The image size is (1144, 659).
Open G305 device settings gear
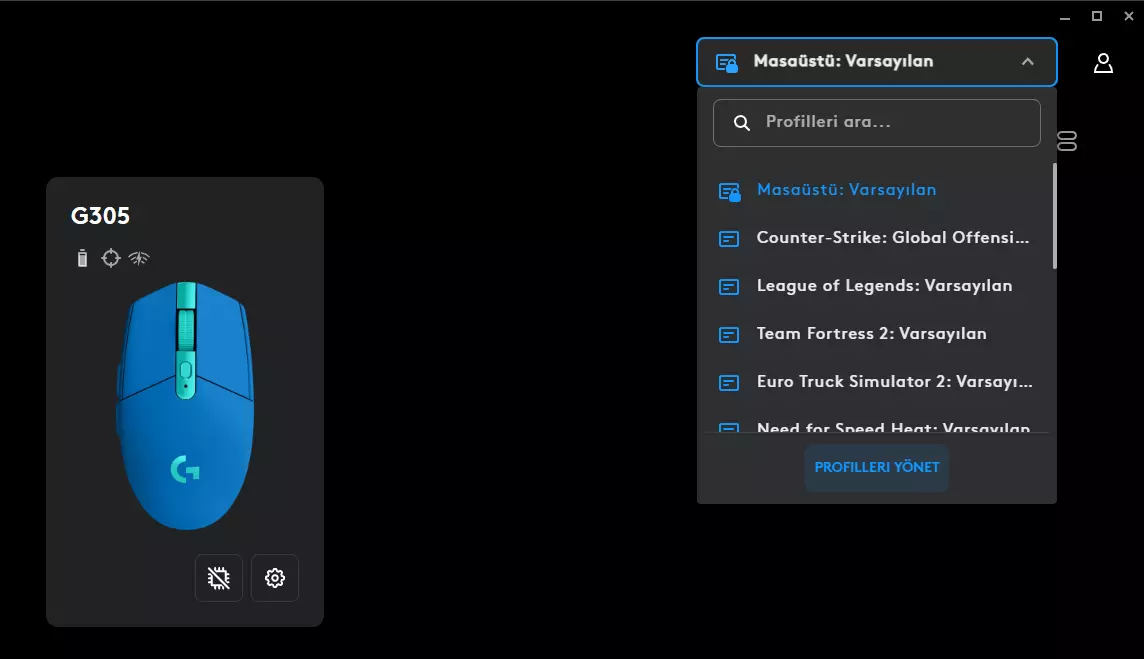point(275,578)
